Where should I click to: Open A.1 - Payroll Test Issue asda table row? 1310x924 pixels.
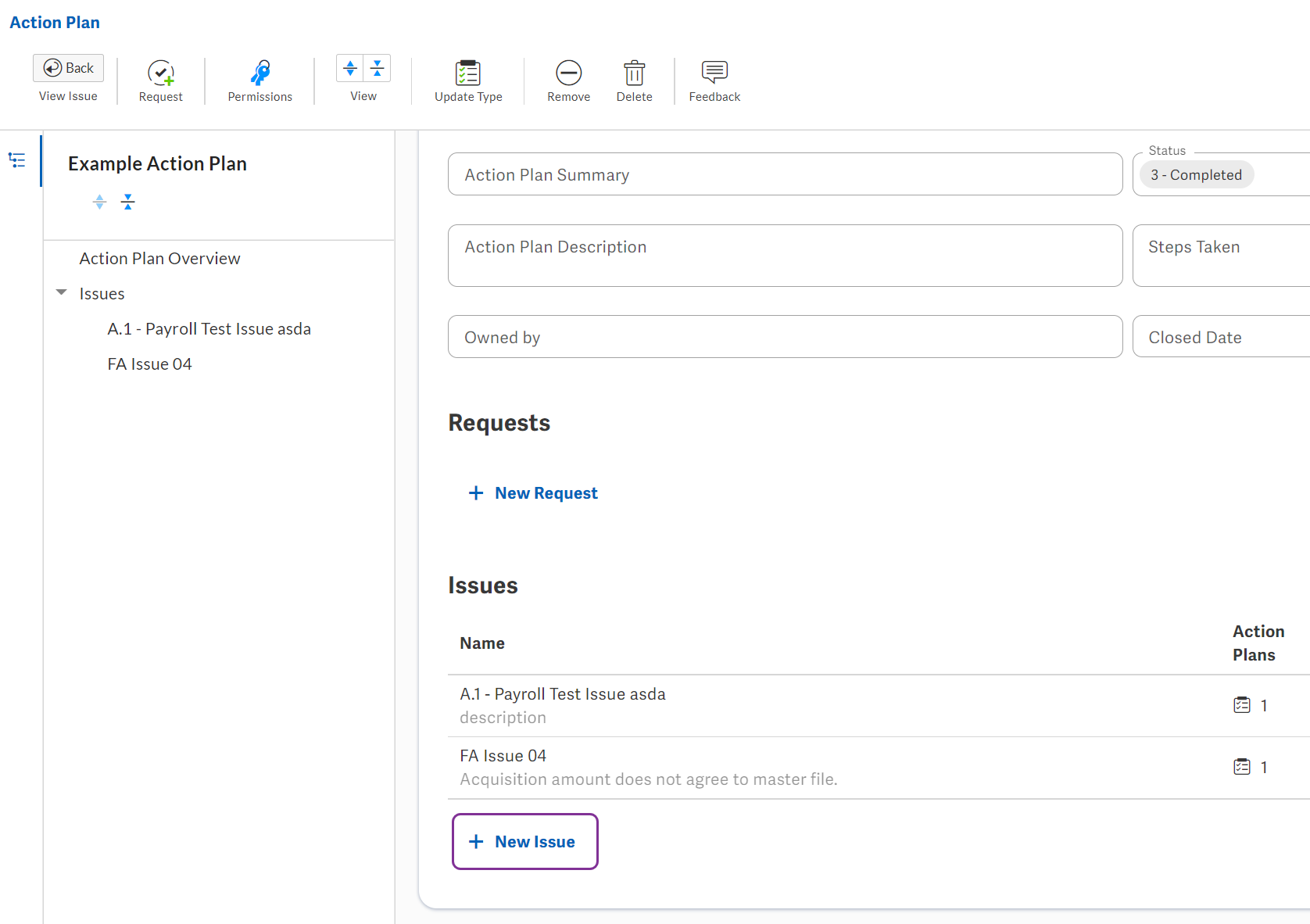[x=879, y=706]
